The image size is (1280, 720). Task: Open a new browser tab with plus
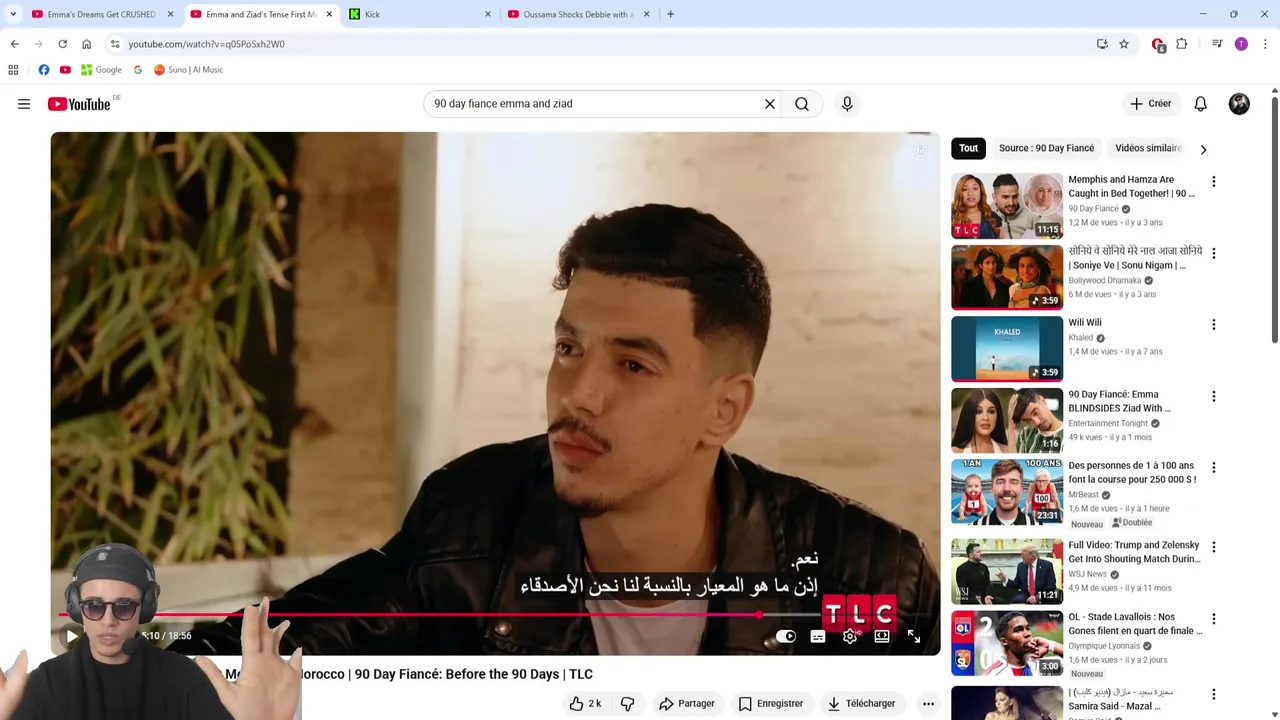tap(670, 14)
